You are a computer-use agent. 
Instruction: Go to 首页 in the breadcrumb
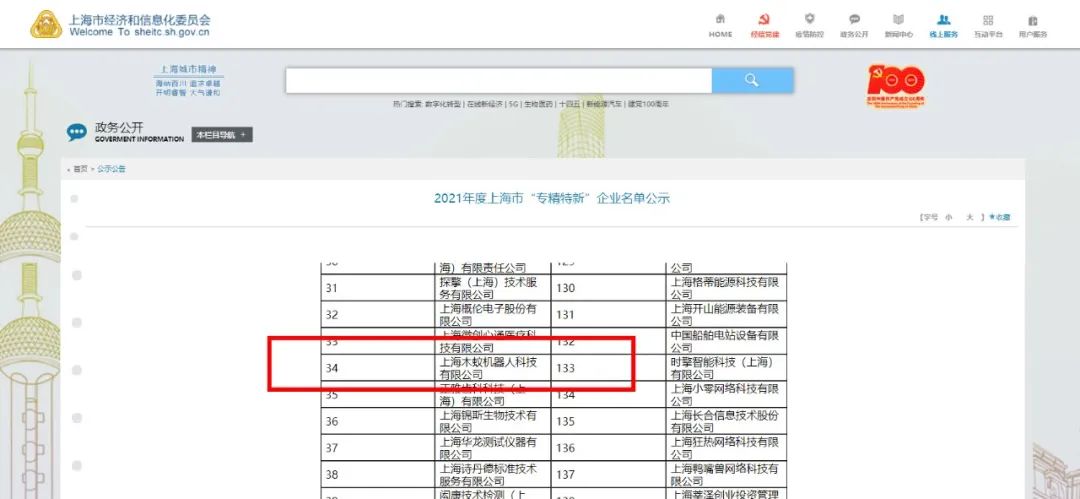point(81,169)
